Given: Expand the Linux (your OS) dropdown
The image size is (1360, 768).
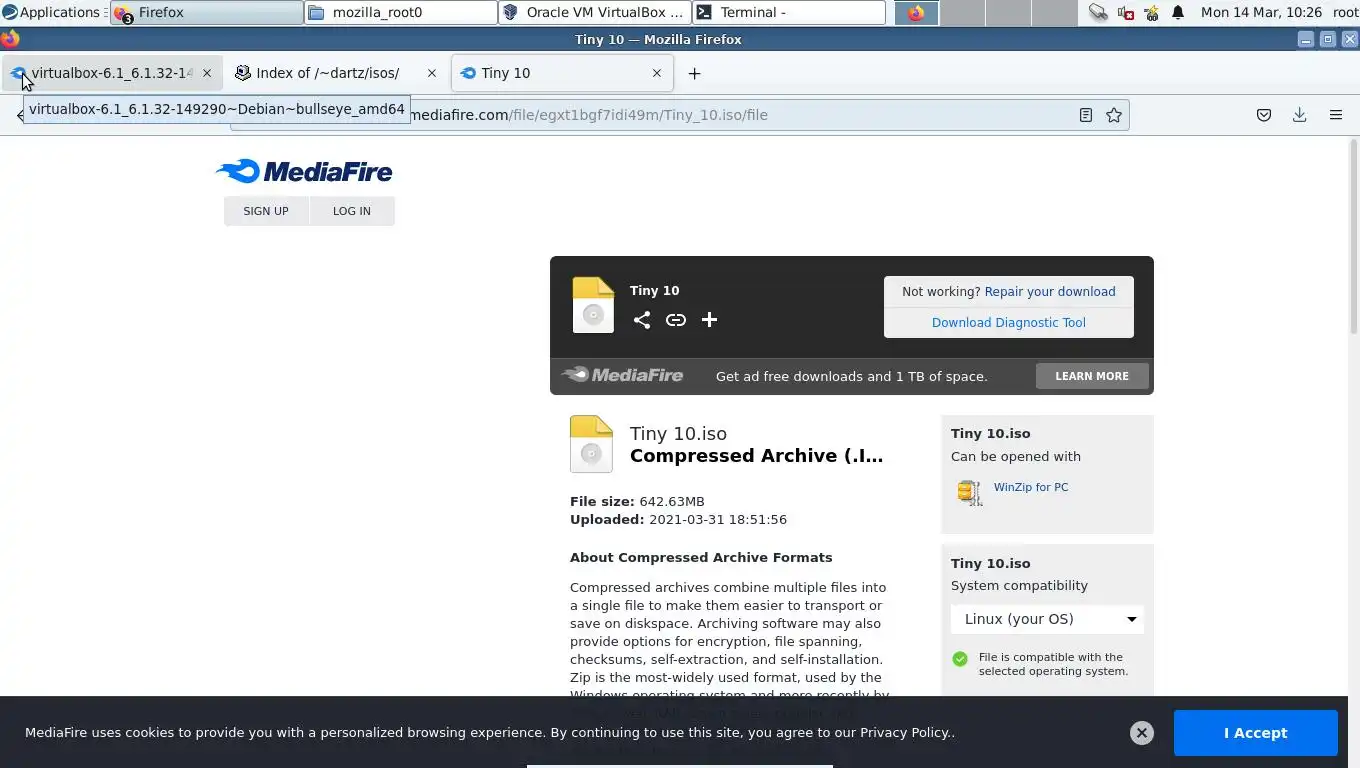Looking at the screenshot, I should (x=1047, y=619).
